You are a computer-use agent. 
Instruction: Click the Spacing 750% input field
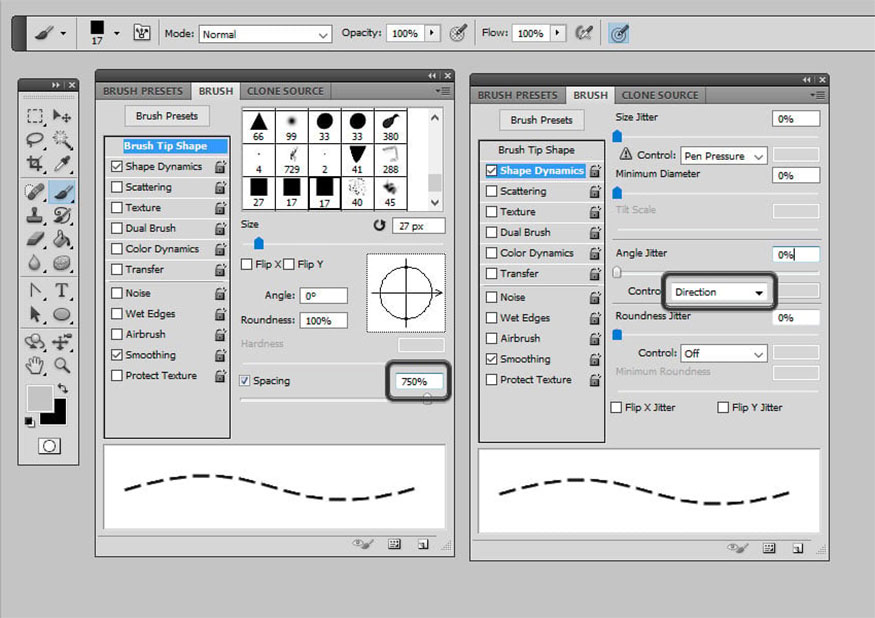tap(416, 382)
